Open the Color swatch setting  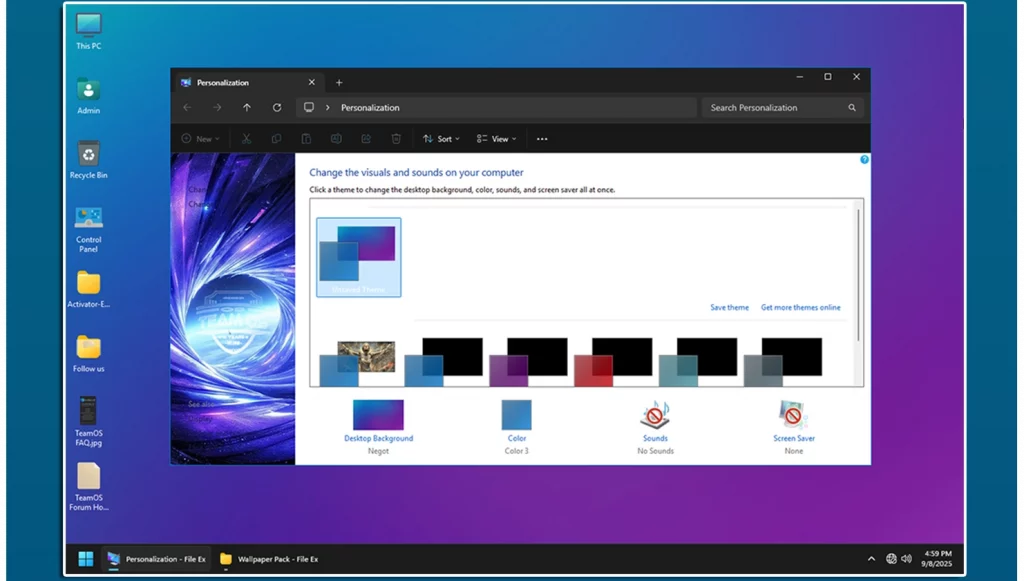(516, 415)
